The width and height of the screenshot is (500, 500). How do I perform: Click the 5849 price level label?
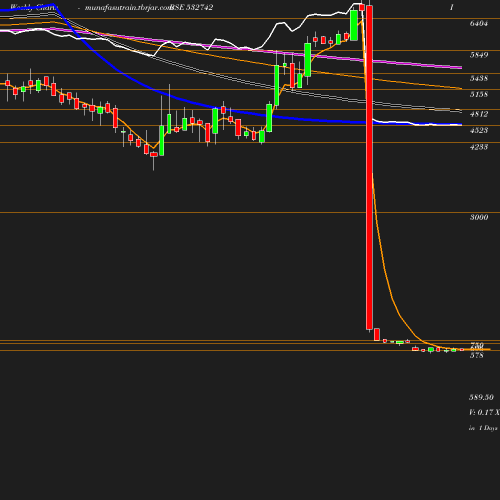pyautogui.click(x=479, y=55)
